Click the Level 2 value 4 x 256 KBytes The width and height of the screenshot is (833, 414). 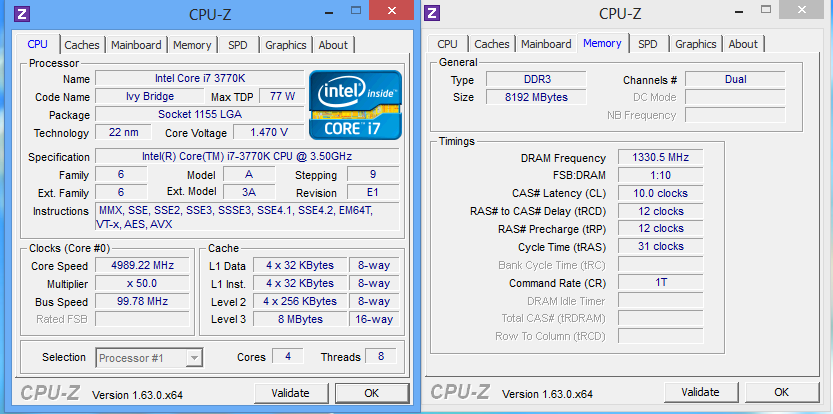300,301
